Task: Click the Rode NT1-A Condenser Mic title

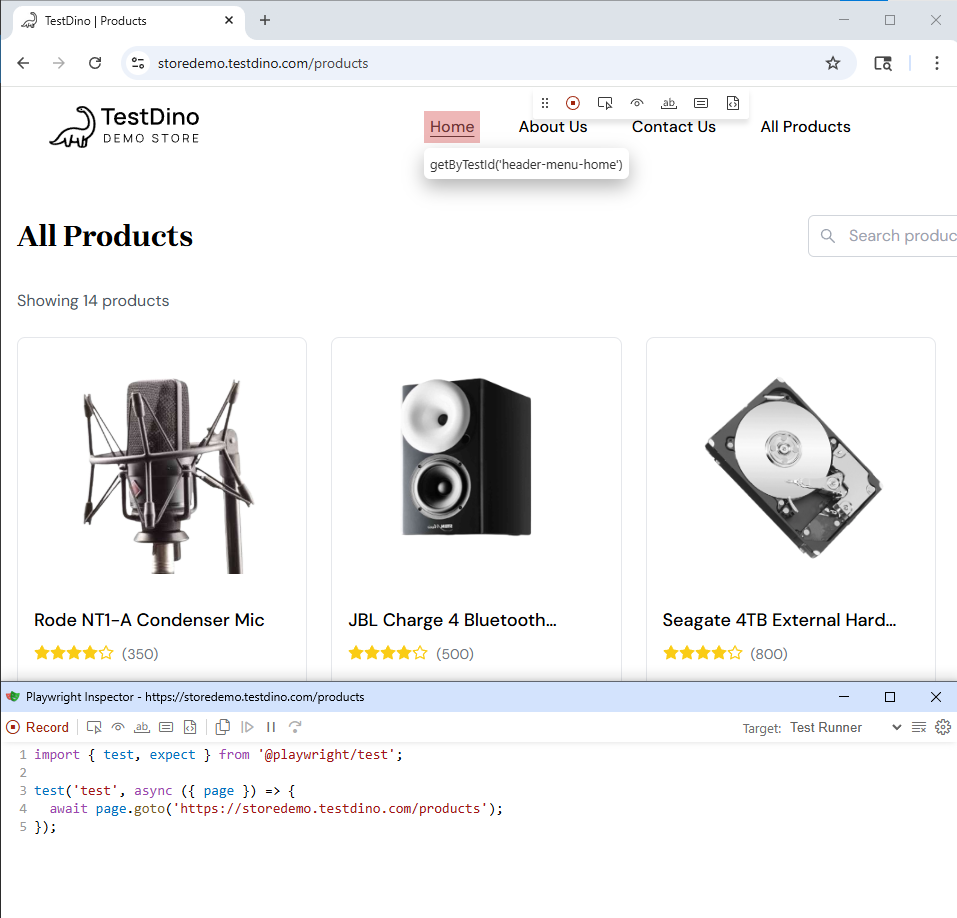Action: pos(149,620)
